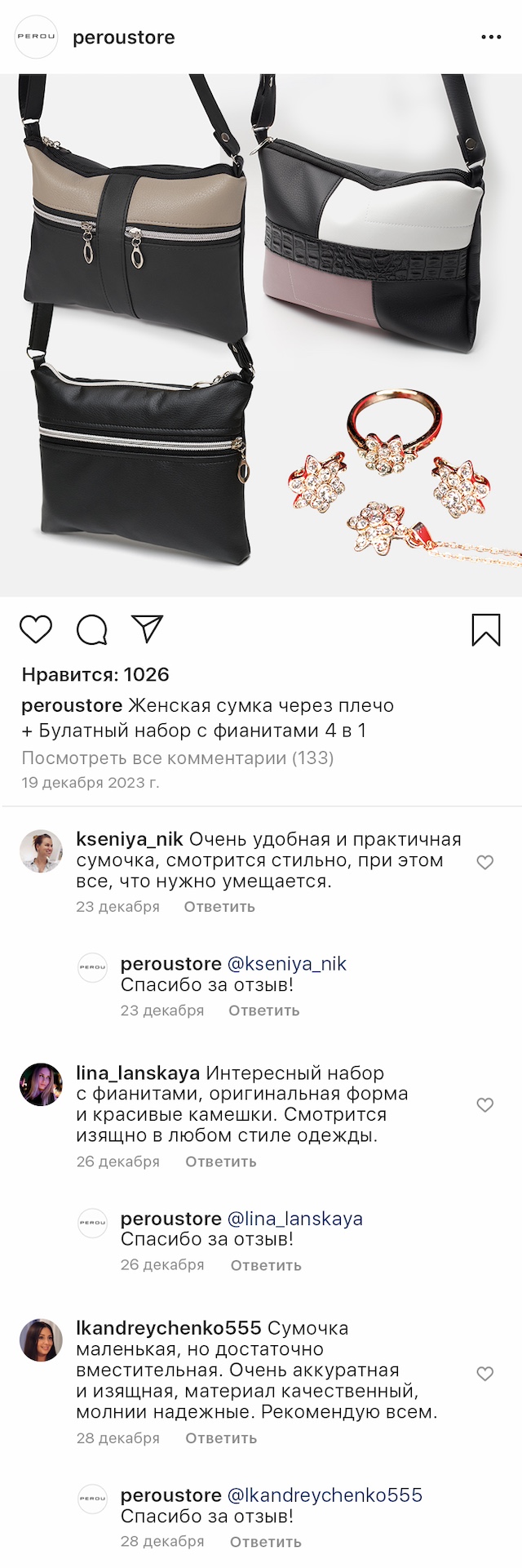522x1568 pixels.
Task: View the likes count 1026
Action: pyautogui.click(x=95, y=674)
